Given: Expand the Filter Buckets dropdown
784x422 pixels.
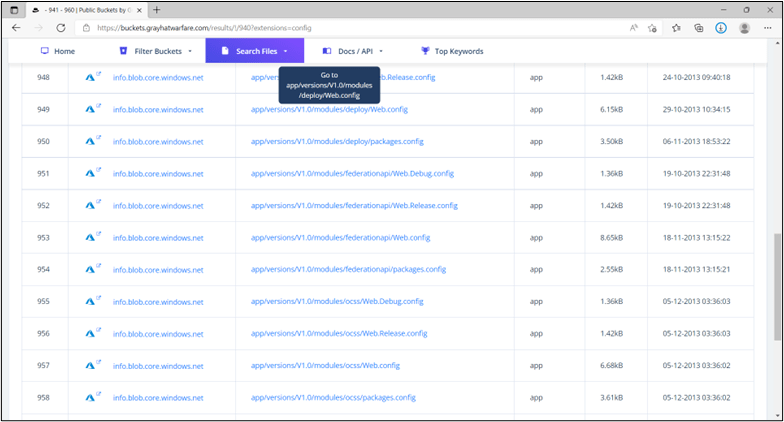Looking at the screenshot, I should [x=155, y=51].
